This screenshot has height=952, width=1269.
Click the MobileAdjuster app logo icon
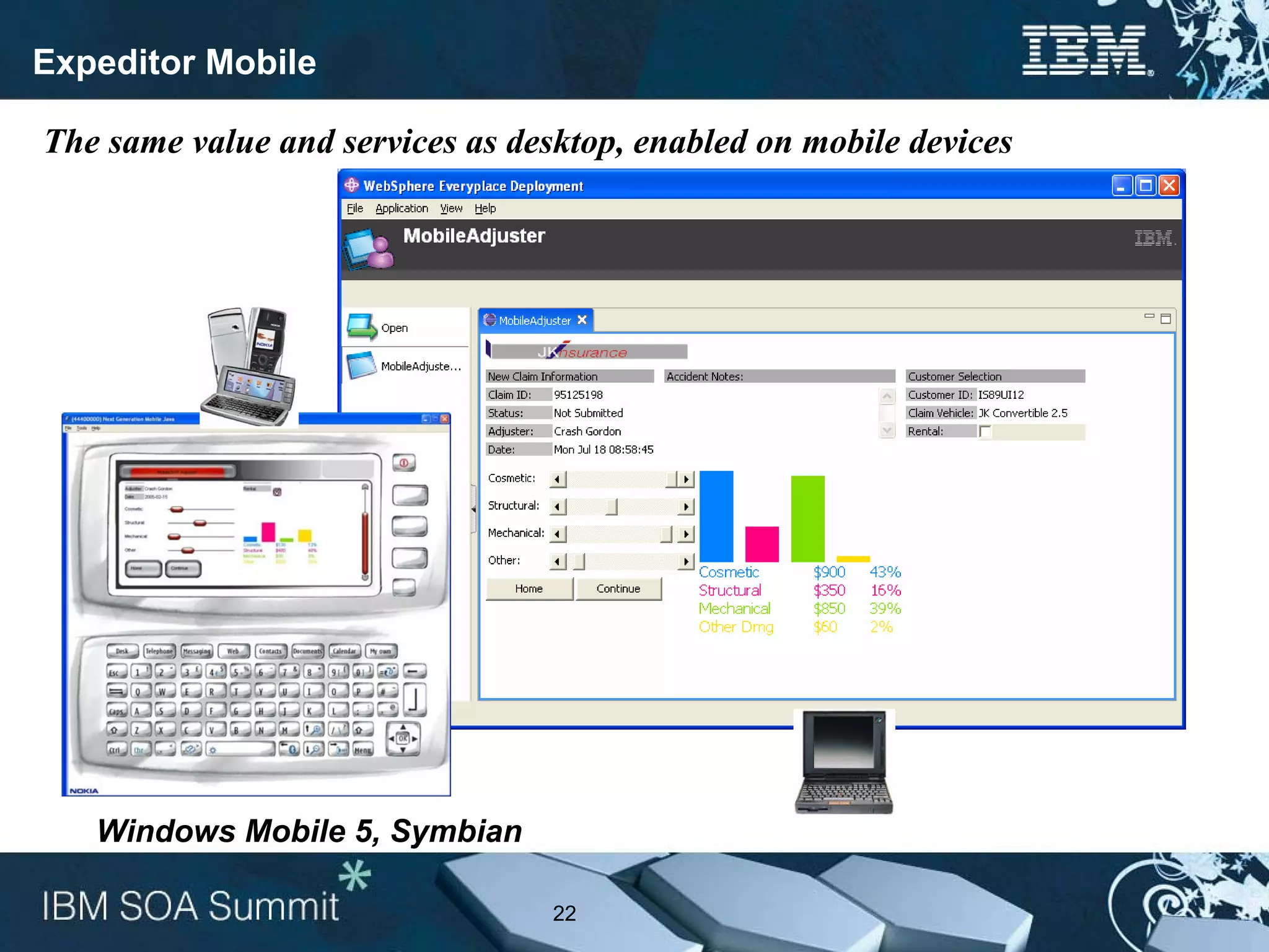[369, 249]
